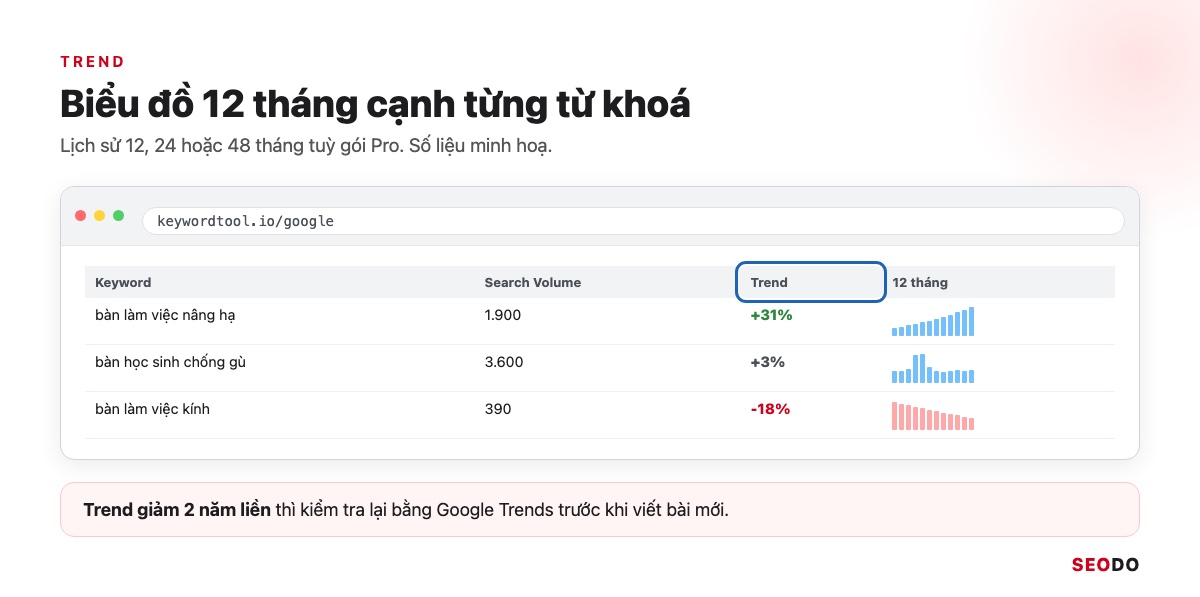Click the red close window dot

click(81, 216)
